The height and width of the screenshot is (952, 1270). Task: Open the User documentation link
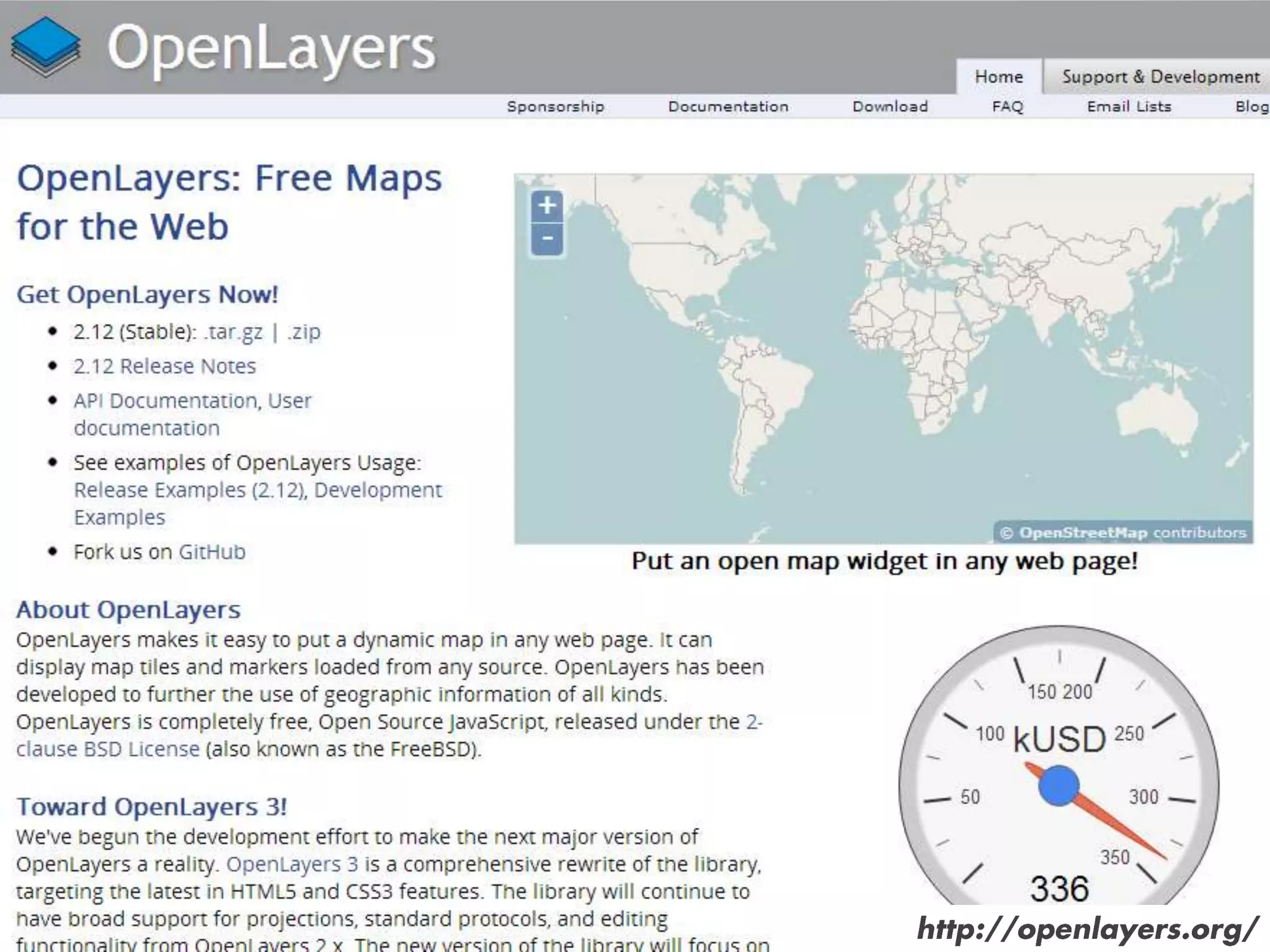coord(192,415)
